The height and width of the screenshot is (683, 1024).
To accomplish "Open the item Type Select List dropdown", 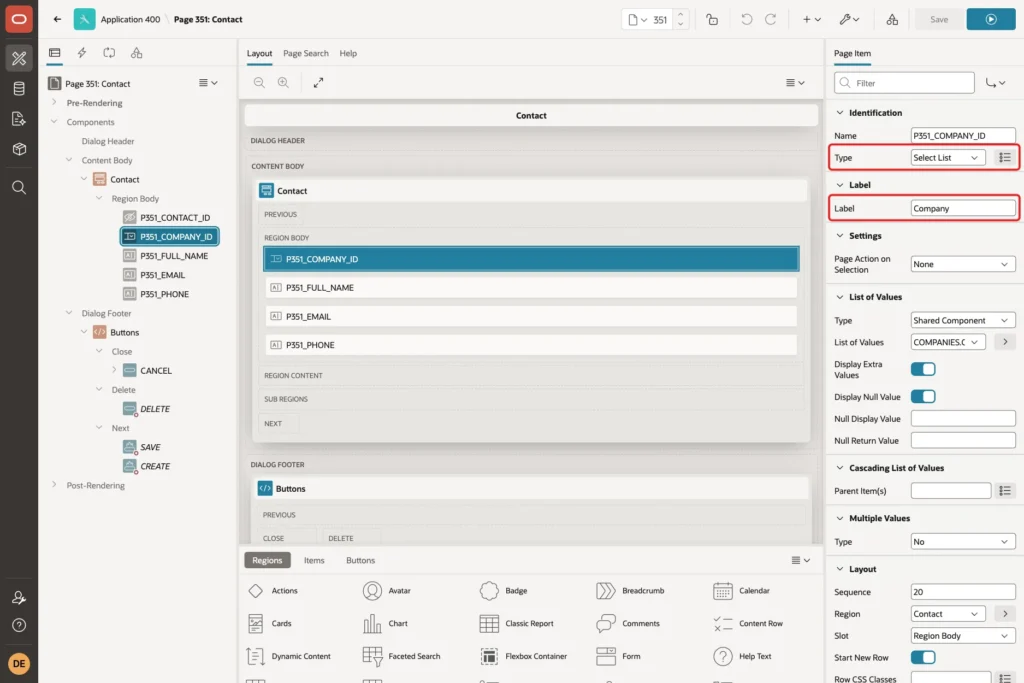I will 948,157.
